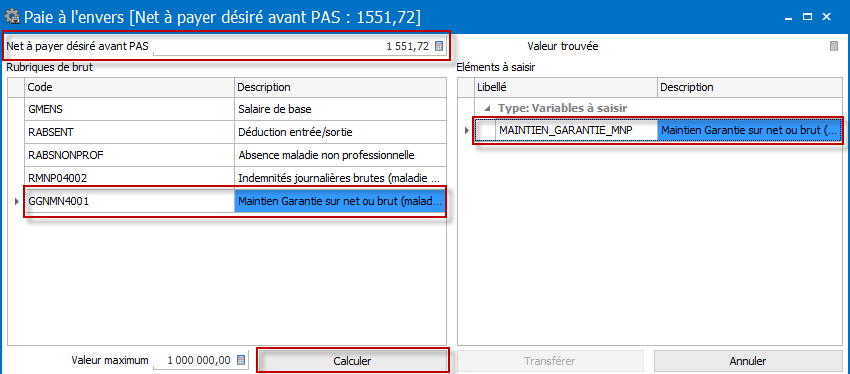
Task: Click 'Absence maladie non professionnelle' cell
Action: tap(340, 156)
